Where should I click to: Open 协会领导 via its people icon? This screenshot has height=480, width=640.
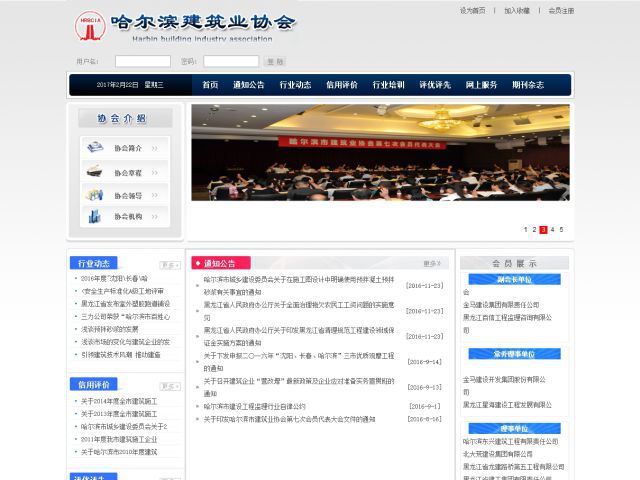(95, 195)
